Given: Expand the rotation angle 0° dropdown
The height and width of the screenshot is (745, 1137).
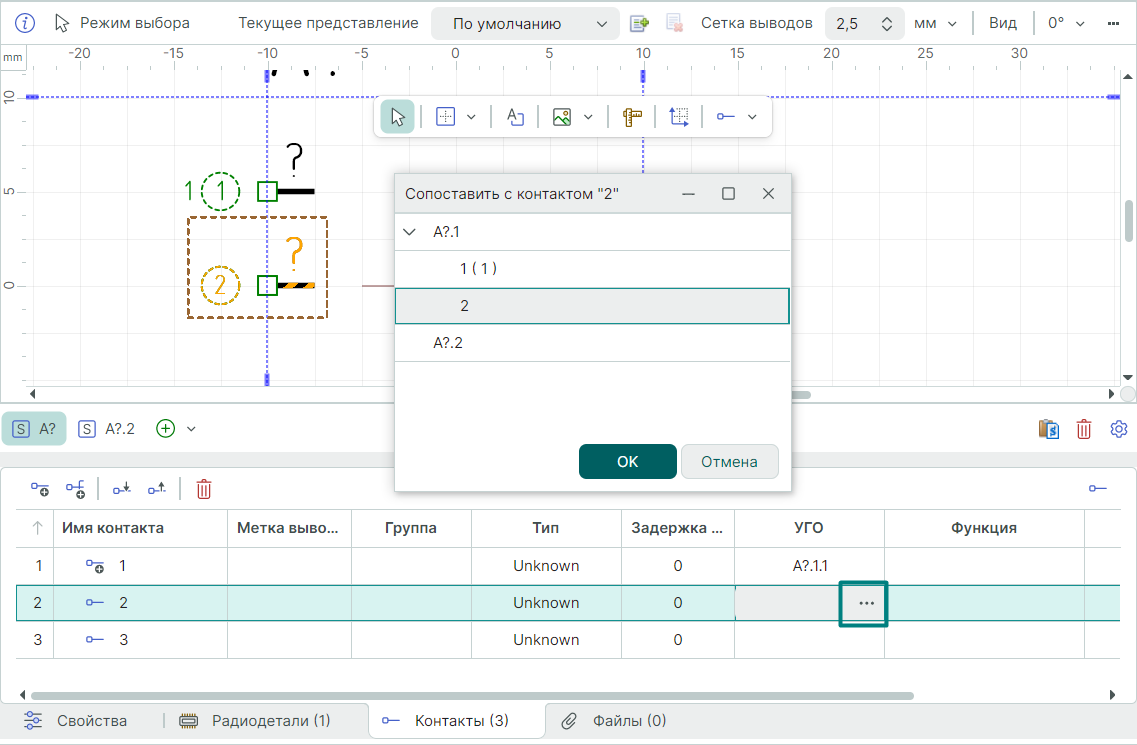Looking at the screenshot, I should [1068, 23].
